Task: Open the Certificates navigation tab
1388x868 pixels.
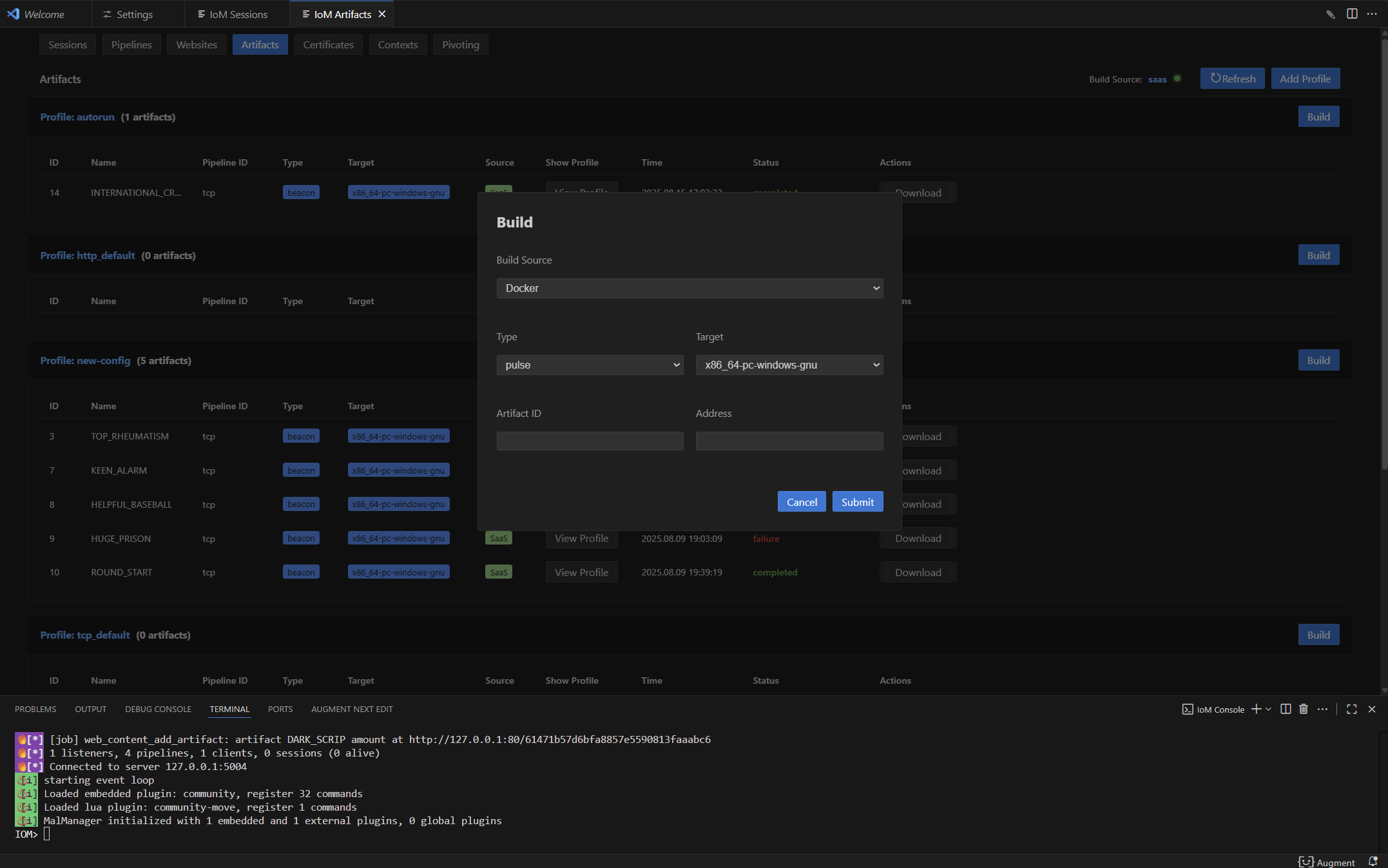Action: coord(328,44)
